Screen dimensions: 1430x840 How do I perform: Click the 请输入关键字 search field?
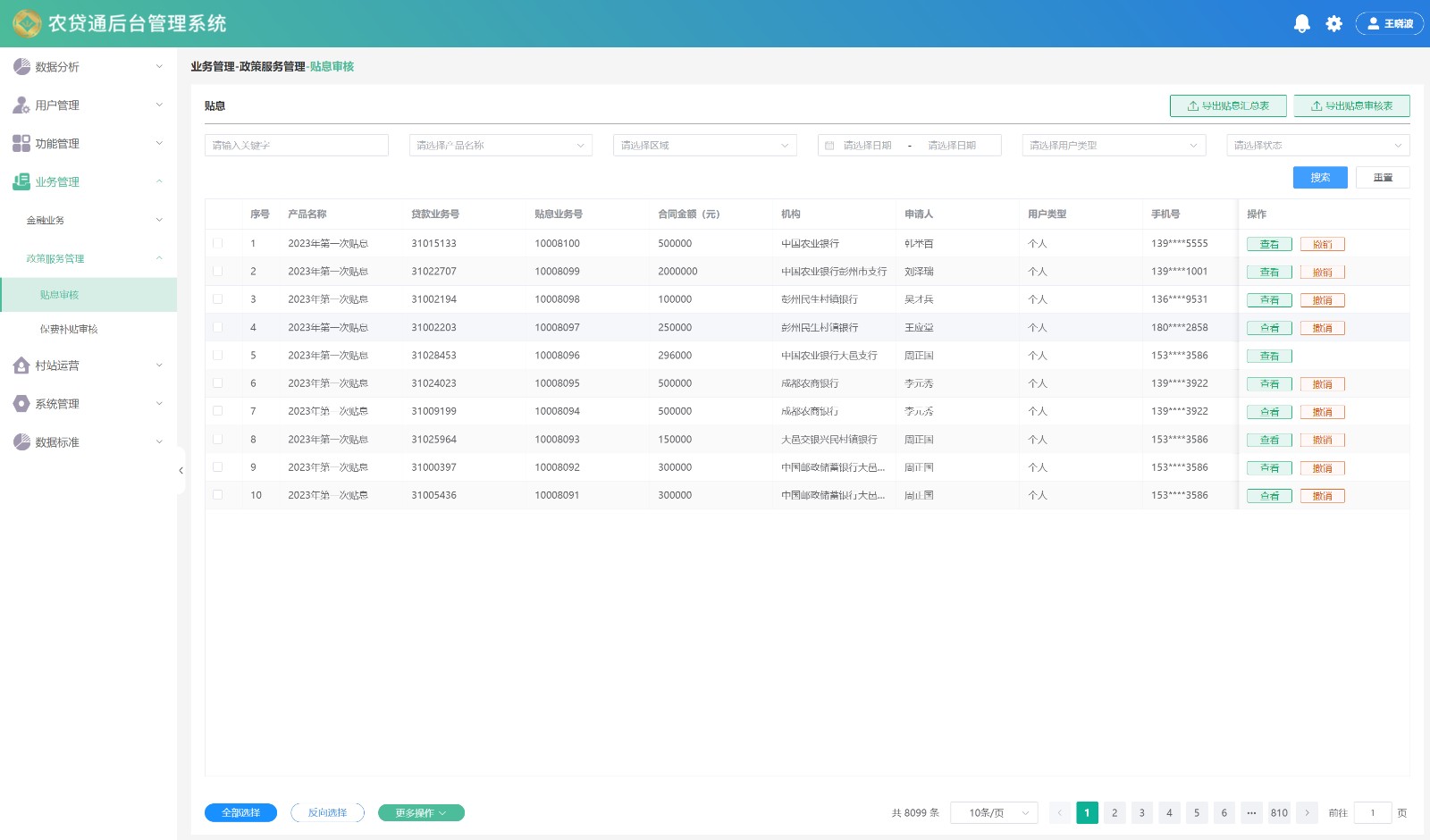click(296, 146)
